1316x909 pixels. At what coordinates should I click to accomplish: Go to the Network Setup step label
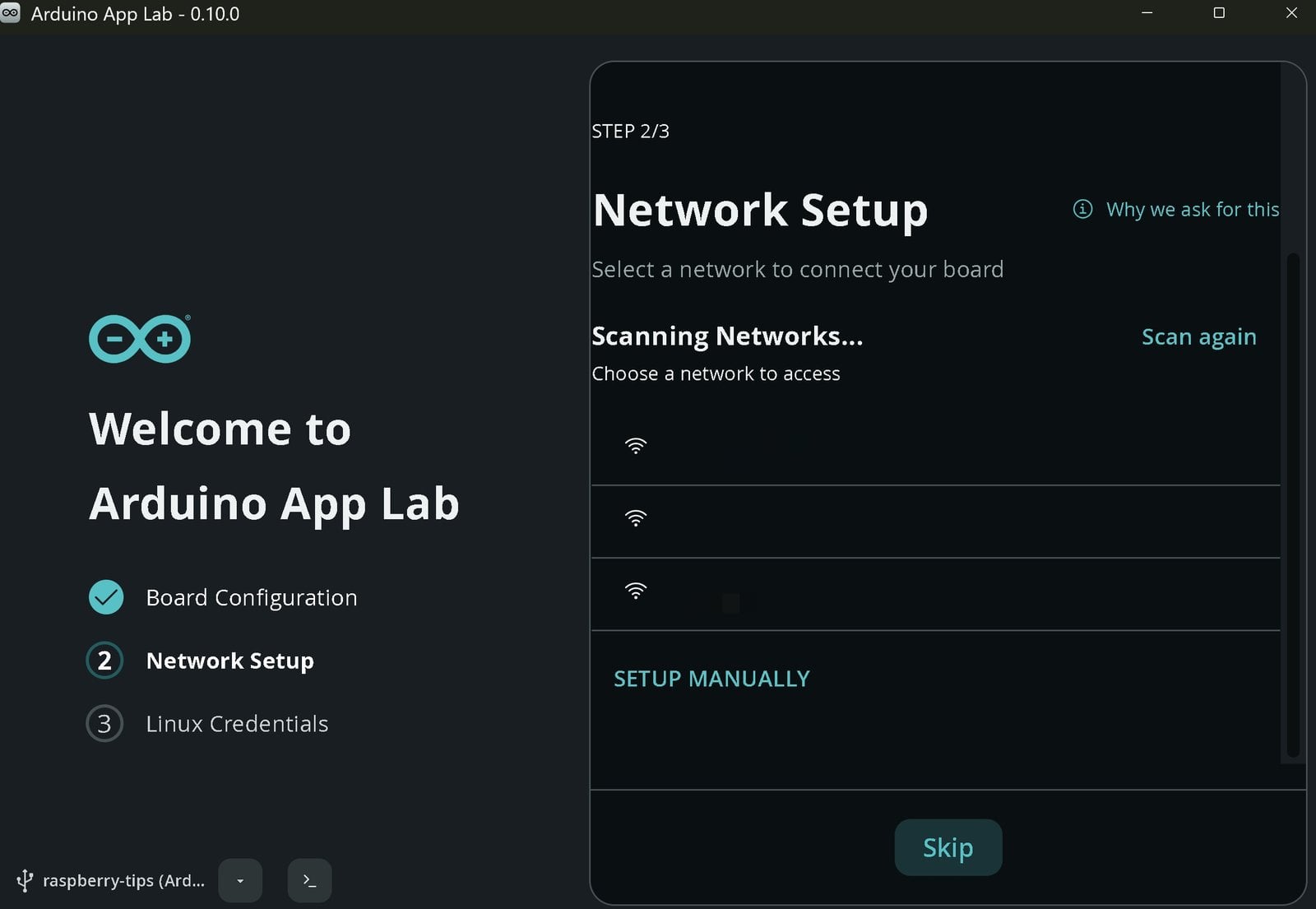point(229,661)
